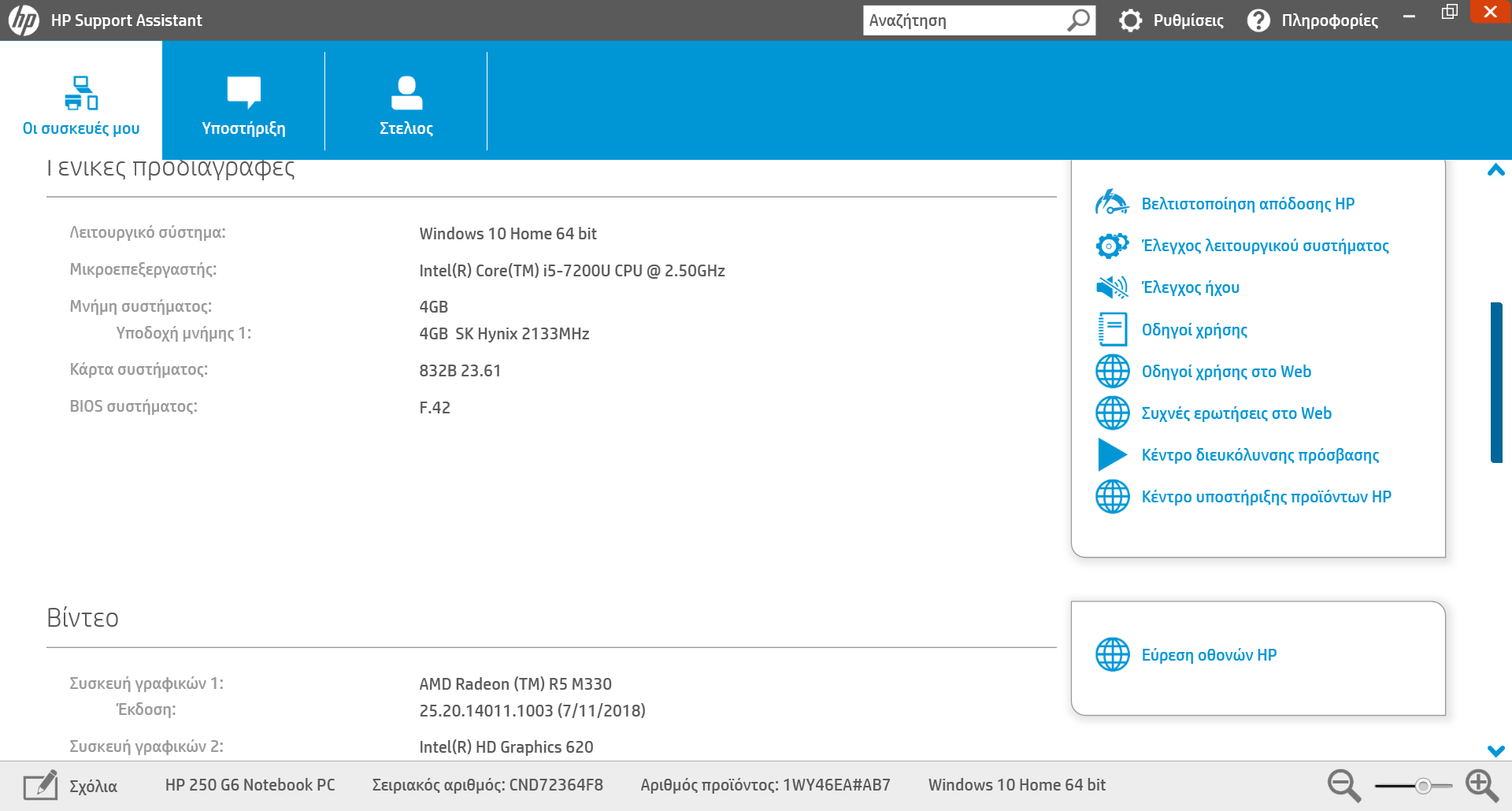Screen dimensions: 1512x811
Task: Click the Βίντεο section heading
Action: (83, 617)
